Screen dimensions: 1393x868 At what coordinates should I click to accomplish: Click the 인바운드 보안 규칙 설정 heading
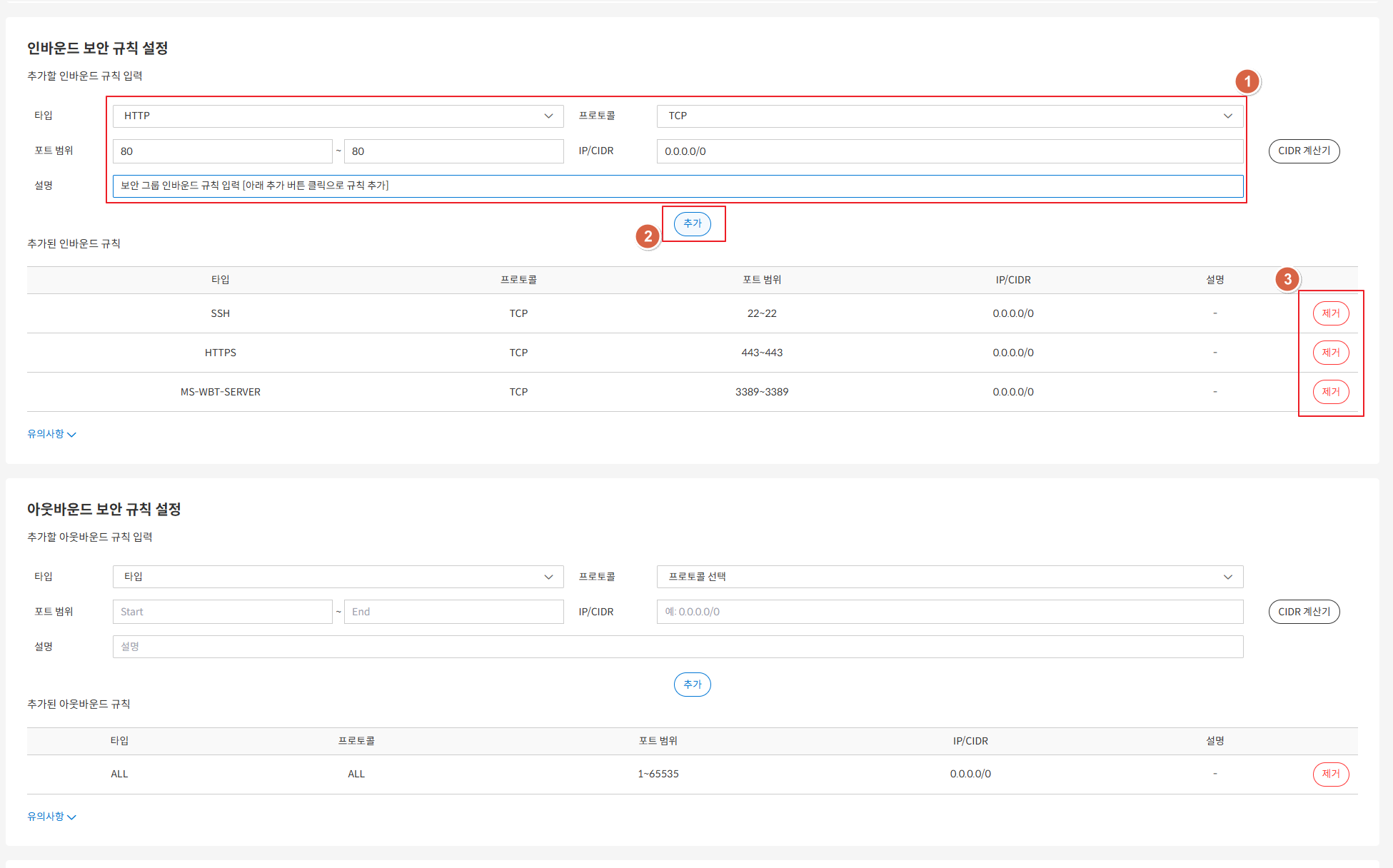97,48
